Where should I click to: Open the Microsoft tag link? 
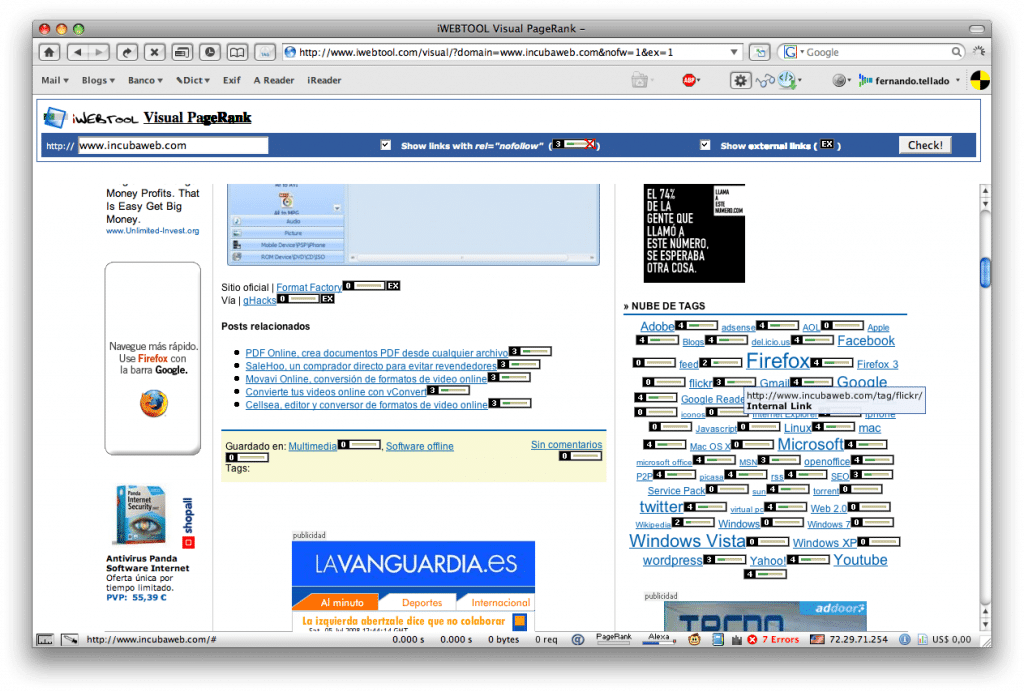[810, 445]
